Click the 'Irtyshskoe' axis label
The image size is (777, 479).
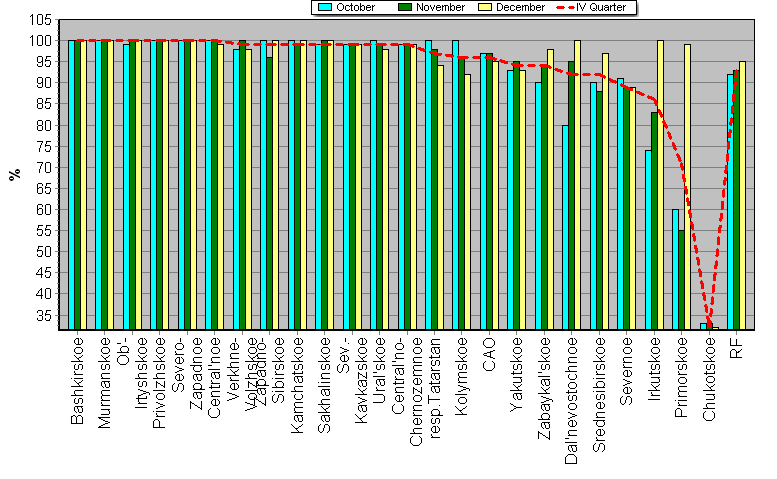[x=141, y=373]
